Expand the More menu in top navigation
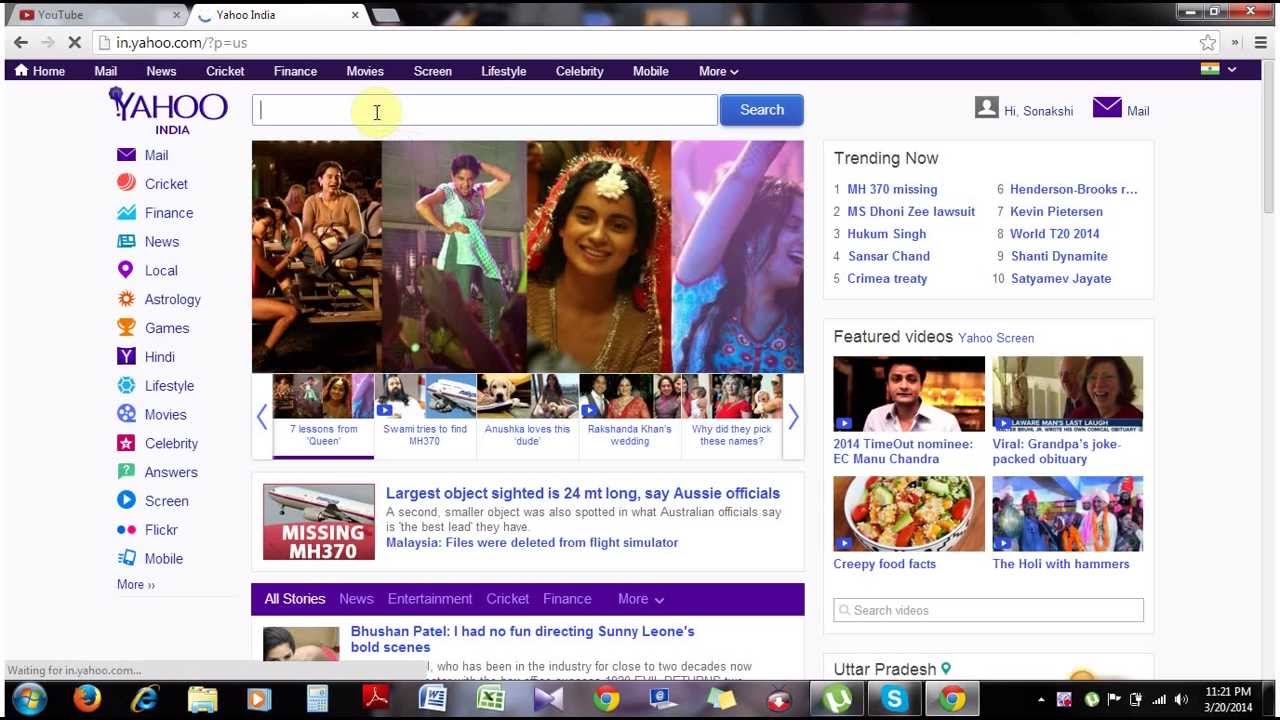This screenshot has height=720, width=1280. click(718, 71)
